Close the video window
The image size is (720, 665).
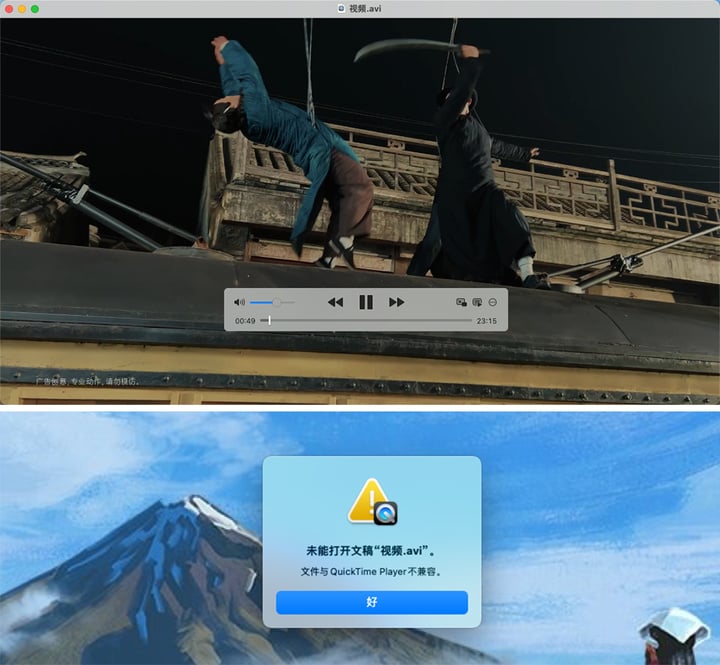click(9, 9)
